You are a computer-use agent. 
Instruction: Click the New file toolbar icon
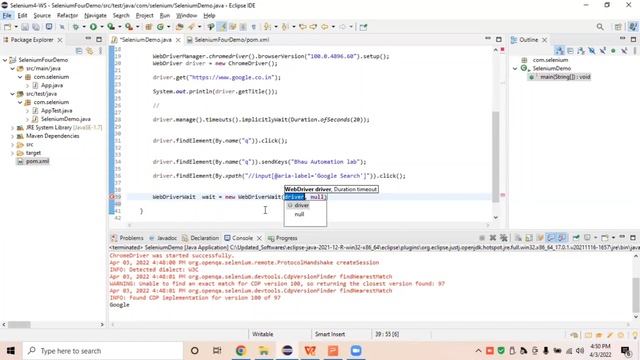pyautogui.click(x=7, y=27)
